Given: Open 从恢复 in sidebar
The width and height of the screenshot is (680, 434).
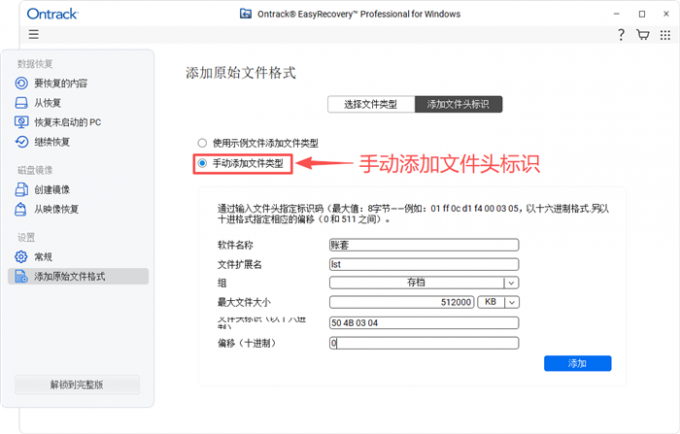Looking at the screenshot, I should tap(48, 103).
